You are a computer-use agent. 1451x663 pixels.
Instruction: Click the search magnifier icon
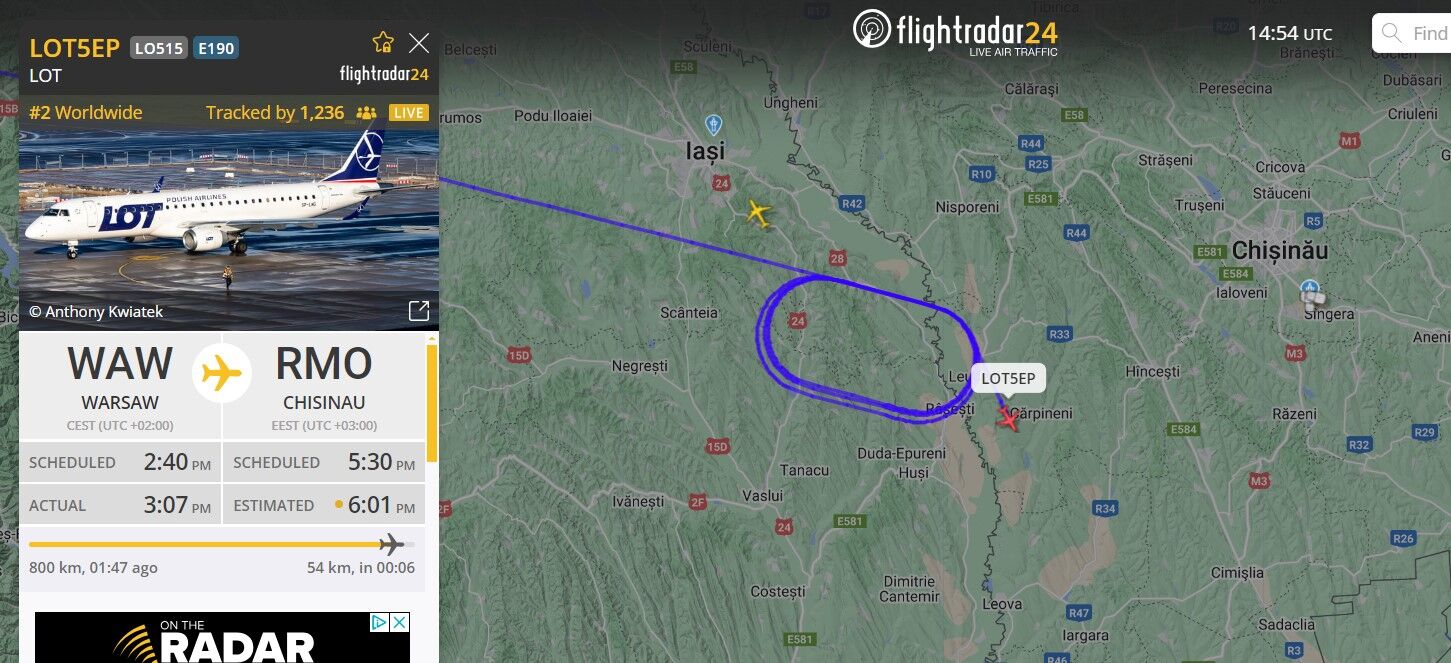coord(1391,33)
